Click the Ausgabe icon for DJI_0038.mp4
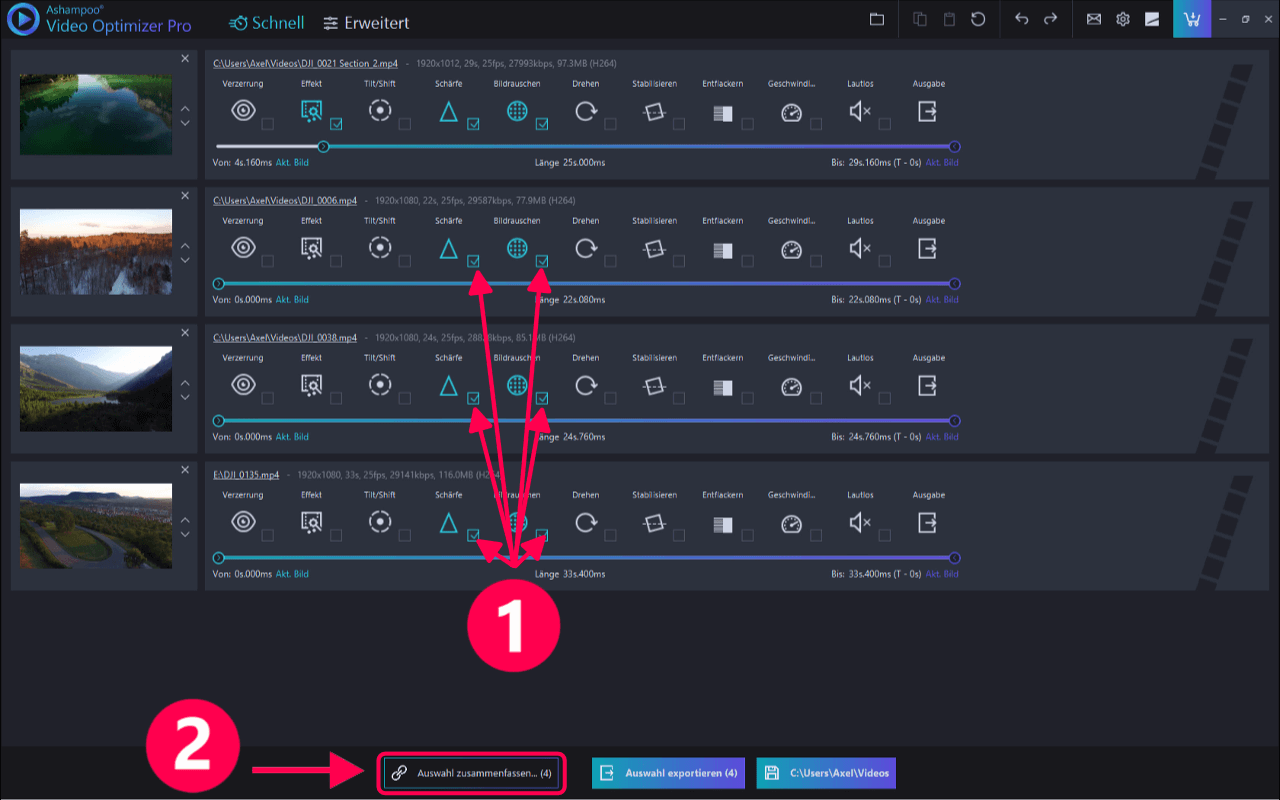 coord(928,385)
